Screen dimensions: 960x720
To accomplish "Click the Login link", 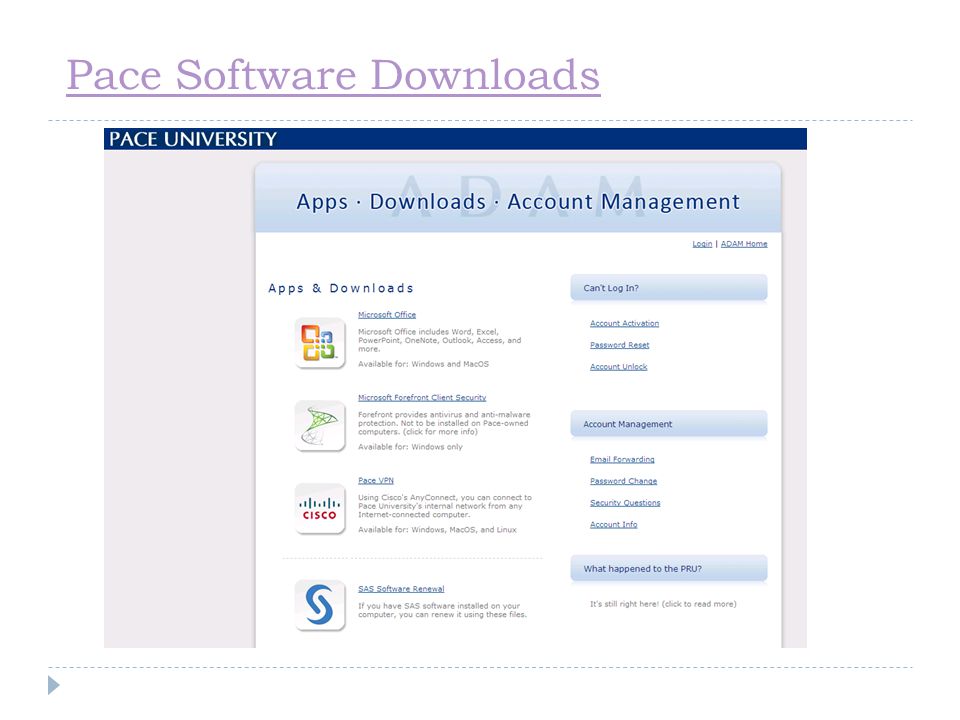I will 702,244.
